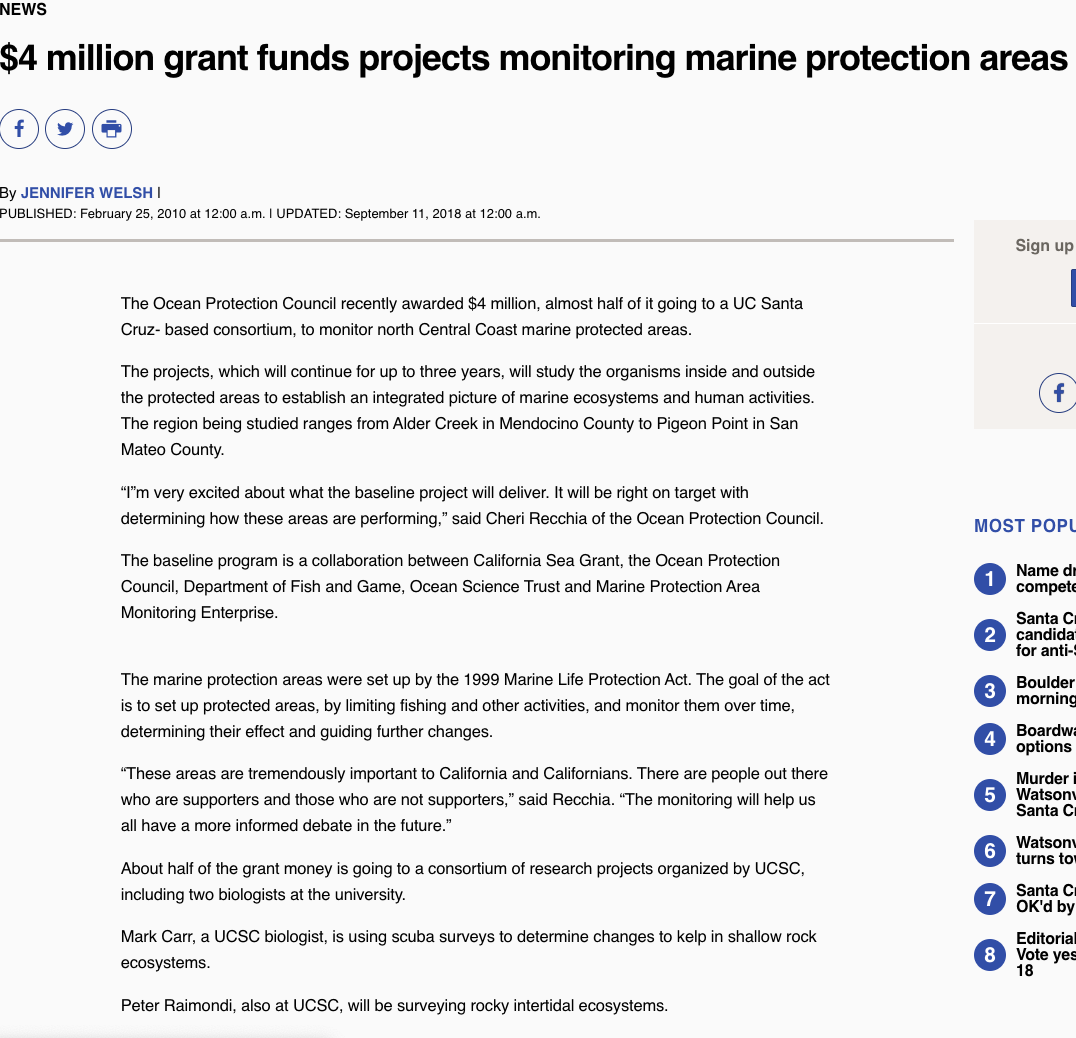Select the $4 million grant headline text
Screen dimensions: 1076x1038
point(534,58)
